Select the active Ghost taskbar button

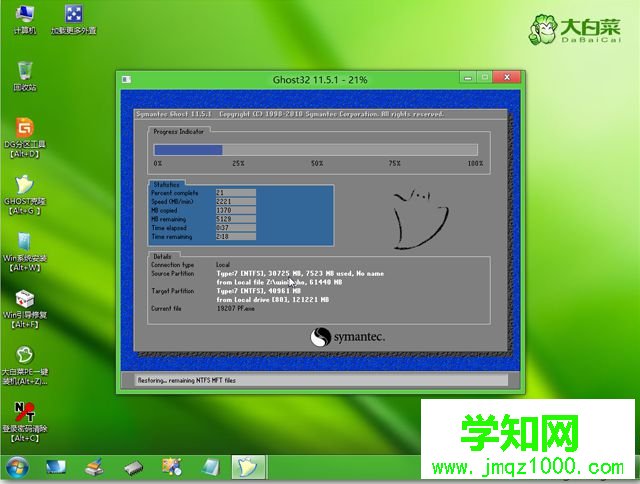coord(249,467)
